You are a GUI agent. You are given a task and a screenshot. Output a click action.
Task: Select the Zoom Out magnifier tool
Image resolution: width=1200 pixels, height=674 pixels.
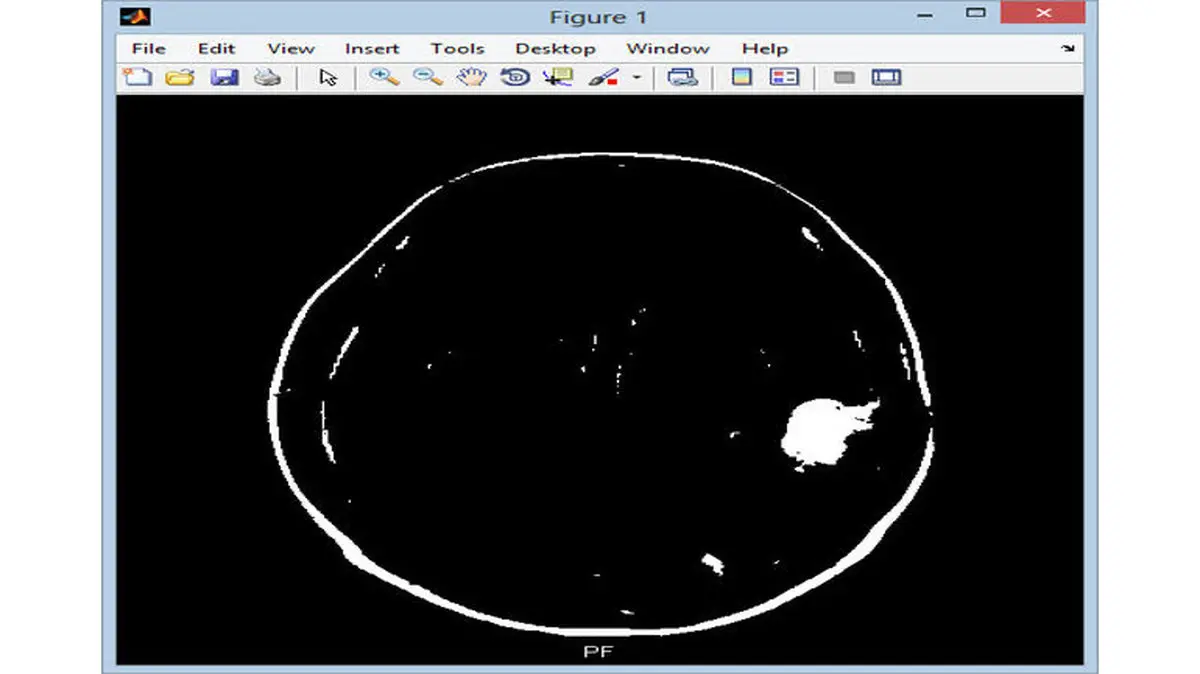(x=428, y=77)
